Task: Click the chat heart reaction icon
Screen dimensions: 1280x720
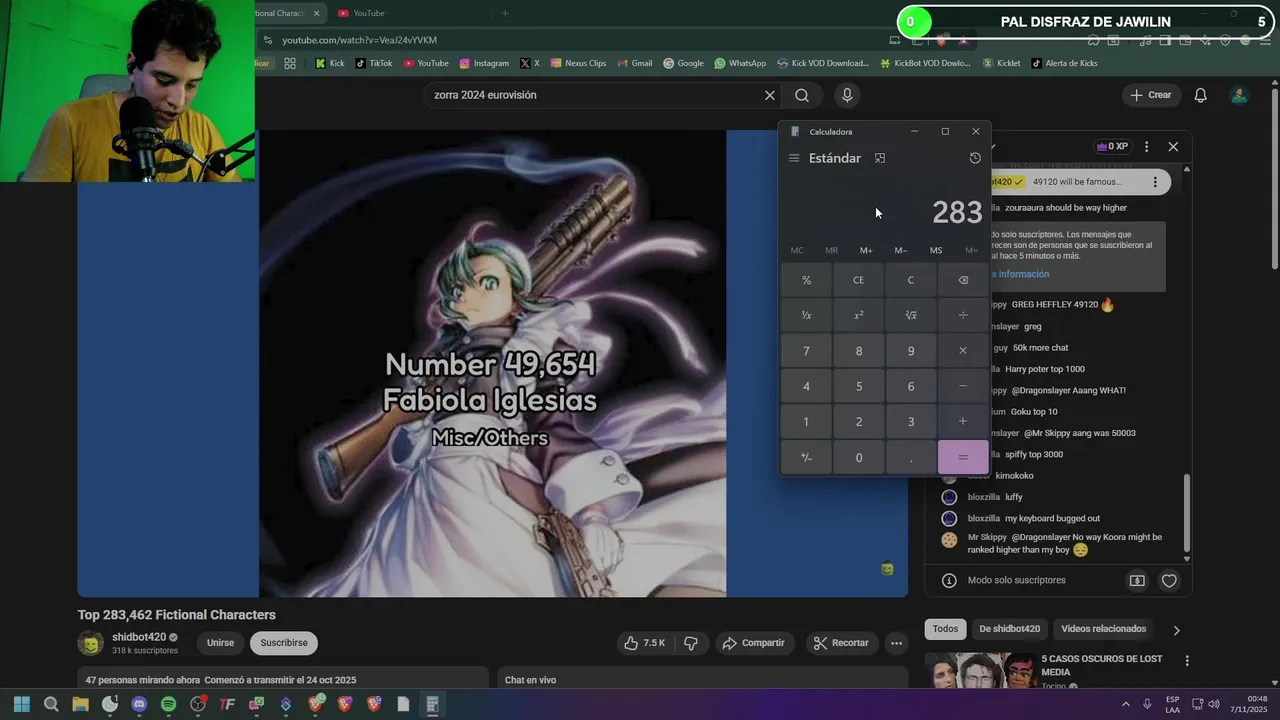Action: (x=1169, y=580)
